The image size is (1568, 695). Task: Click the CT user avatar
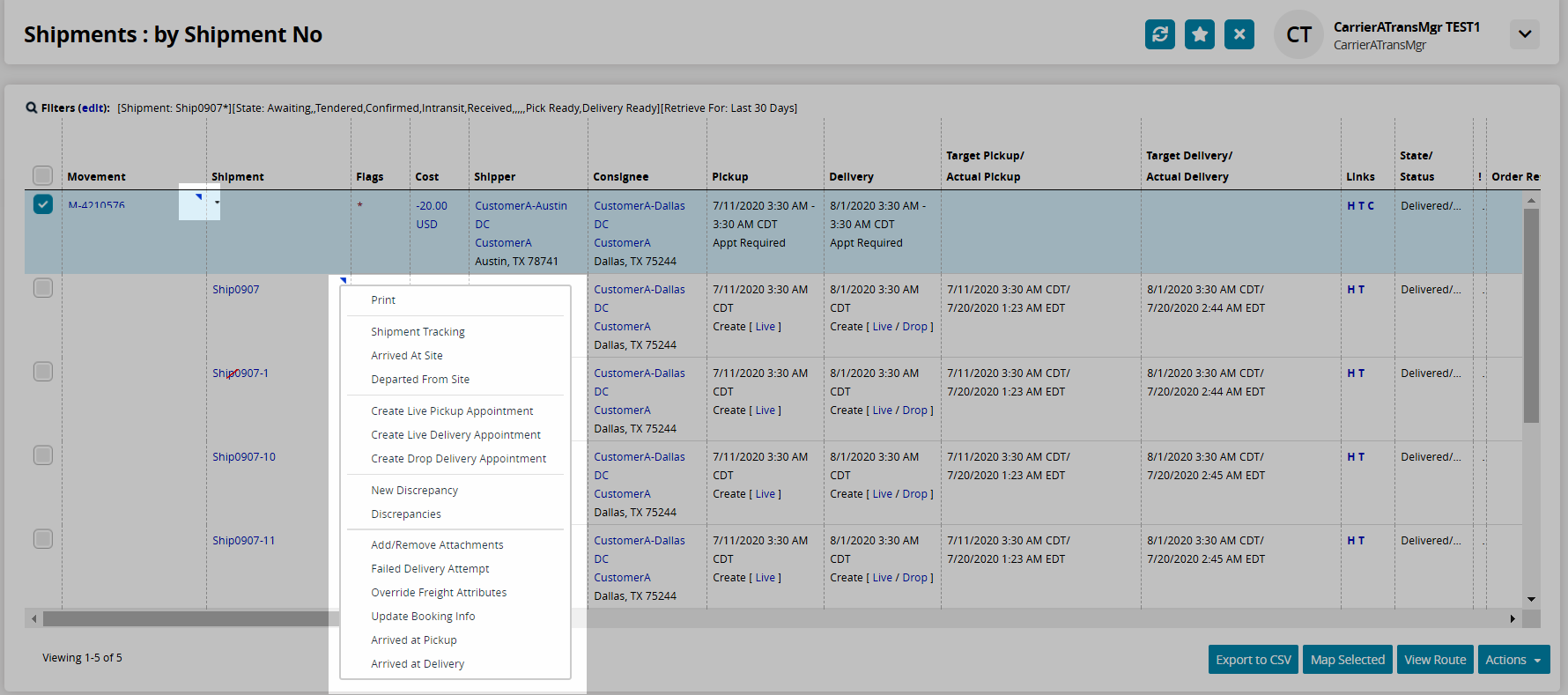pos(1298,34)
